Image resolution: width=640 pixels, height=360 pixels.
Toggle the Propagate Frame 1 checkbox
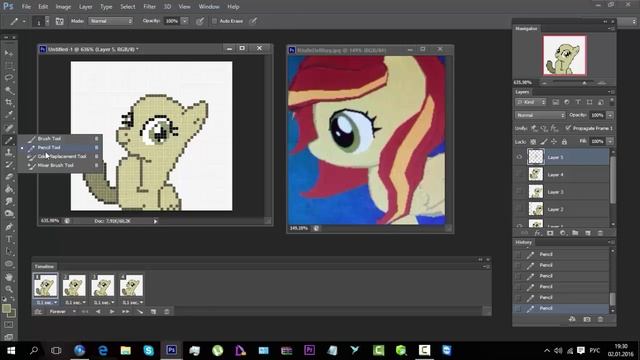[568, 128]
